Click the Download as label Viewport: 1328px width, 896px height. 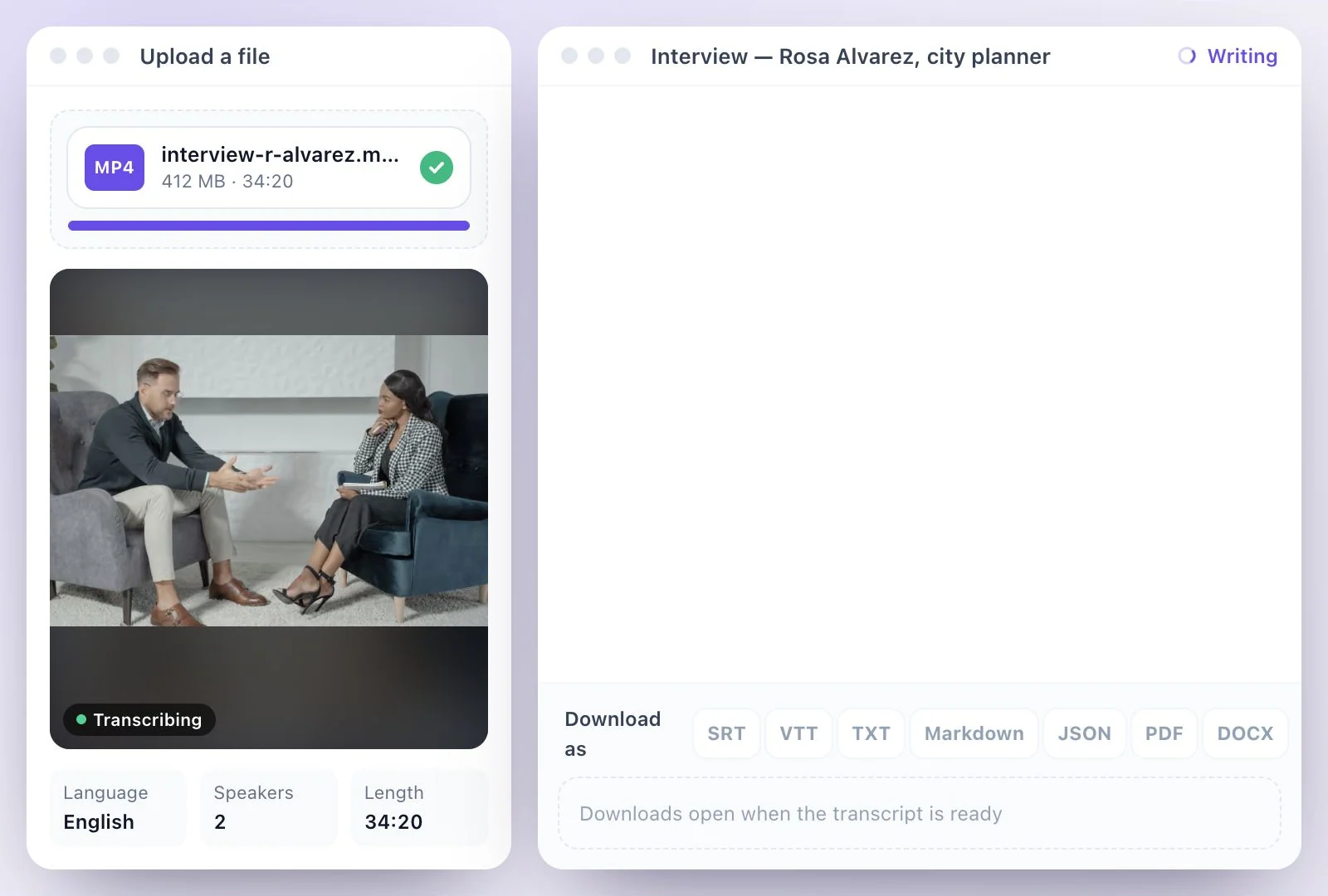pyautogui.click(x=613, y=733)
